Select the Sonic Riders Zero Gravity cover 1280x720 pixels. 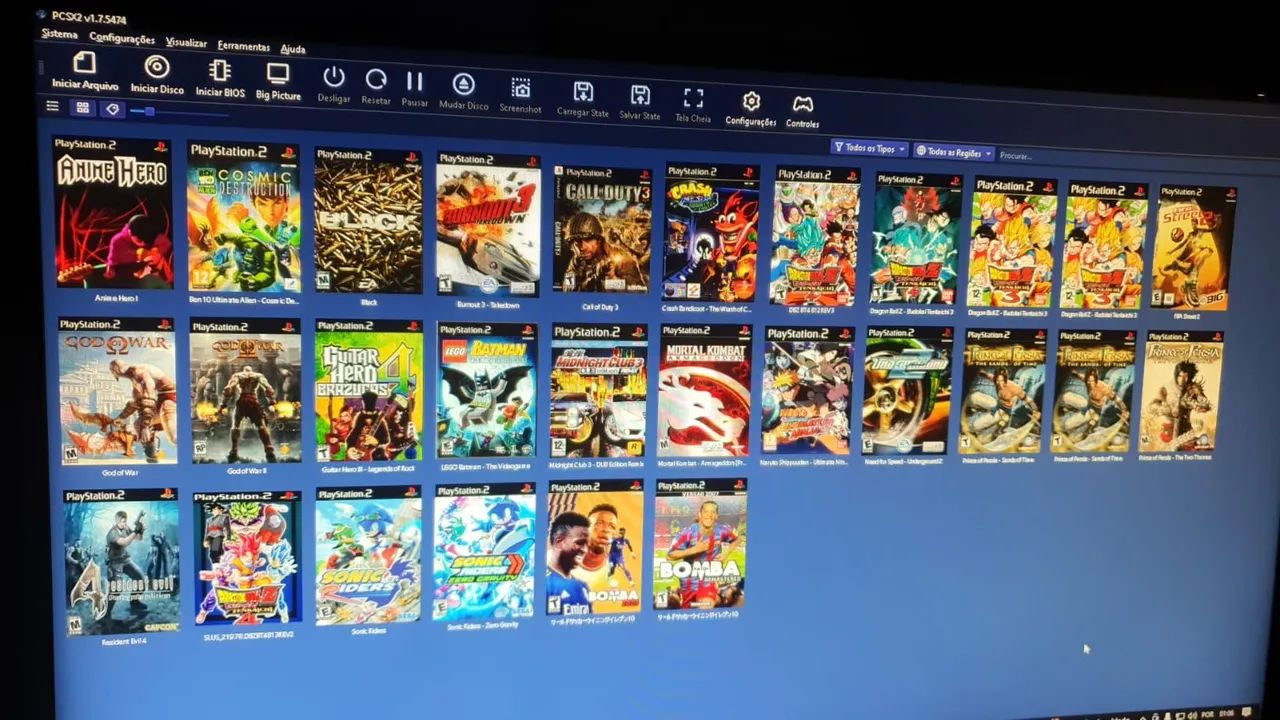point(485,552)
